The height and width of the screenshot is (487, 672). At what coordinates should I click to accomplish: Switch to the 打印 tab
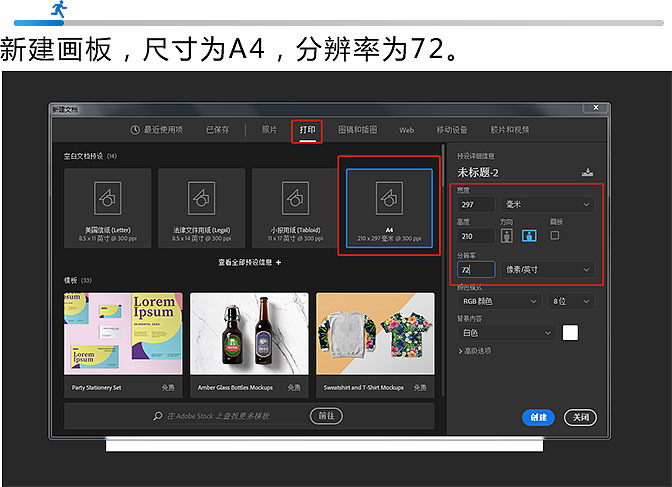[307, 130]
